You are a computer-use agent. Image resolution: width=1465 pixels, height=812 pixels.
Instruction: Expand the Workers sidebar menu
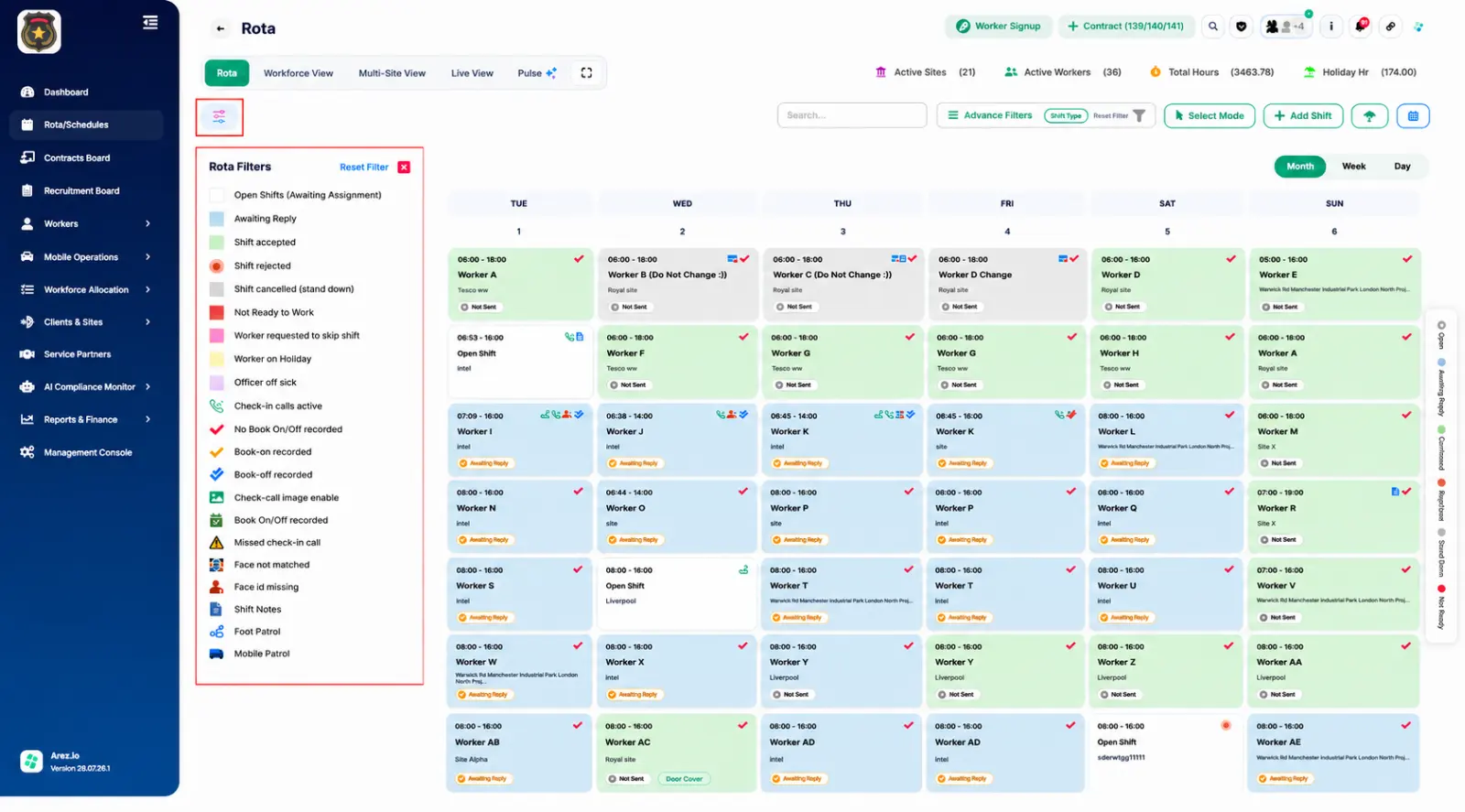click(147, 224)
